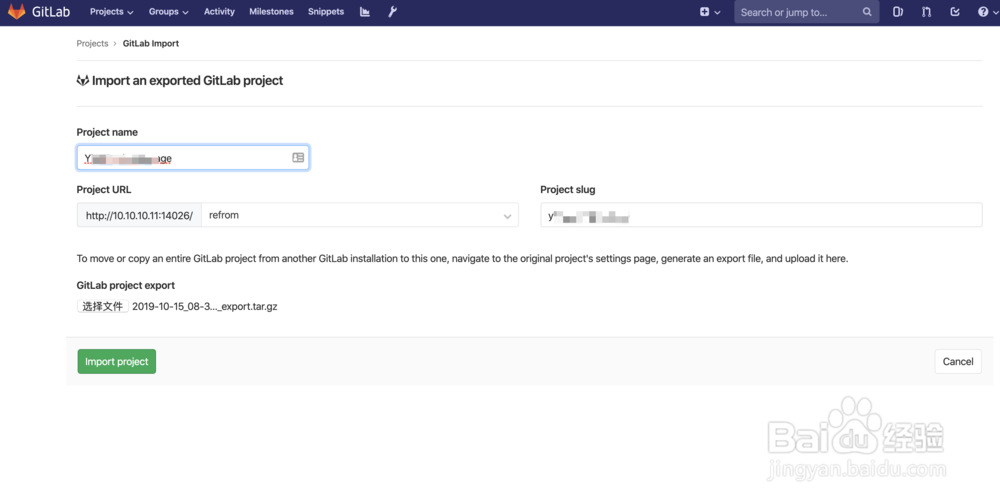Open the issues icon in navbar
1000x503 pixels.
click(x=898, y=11)
